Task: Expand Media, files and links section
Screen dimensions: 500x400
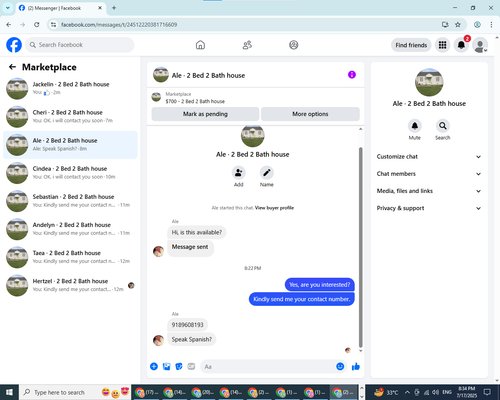Action: (x=429, y=191)
